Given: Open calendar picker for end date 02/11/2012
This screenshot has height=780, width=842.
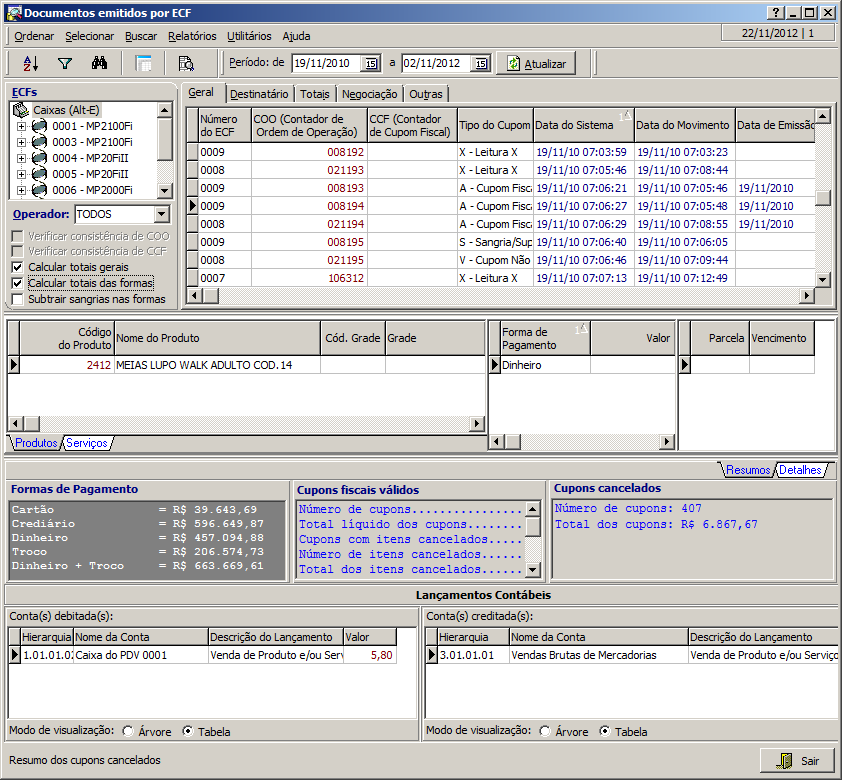Looking at the screenshot, I should click(x=481, y=63).
